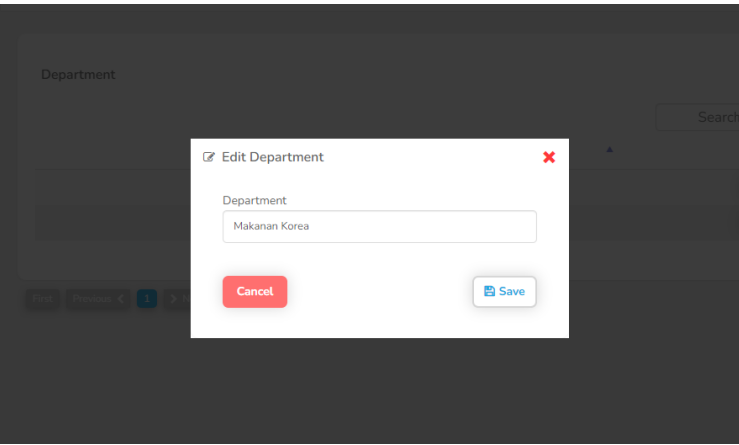Click the sort arrow in table header
The height and width of the screenshot is (445, 739).
[609, 150]
